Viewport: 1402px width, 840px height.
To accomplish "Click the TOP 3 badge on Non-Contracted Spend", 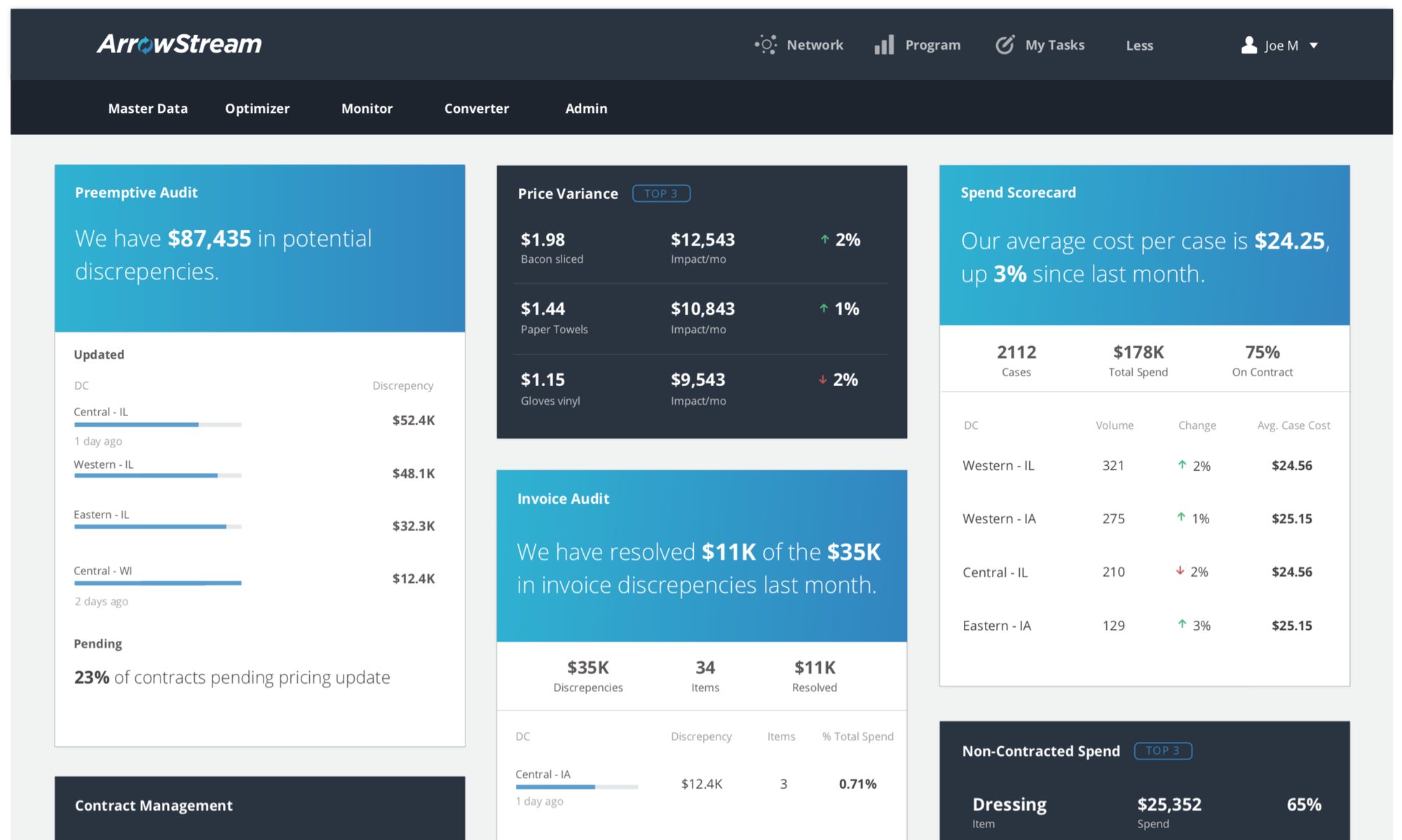I will (x=1163, y=750).
